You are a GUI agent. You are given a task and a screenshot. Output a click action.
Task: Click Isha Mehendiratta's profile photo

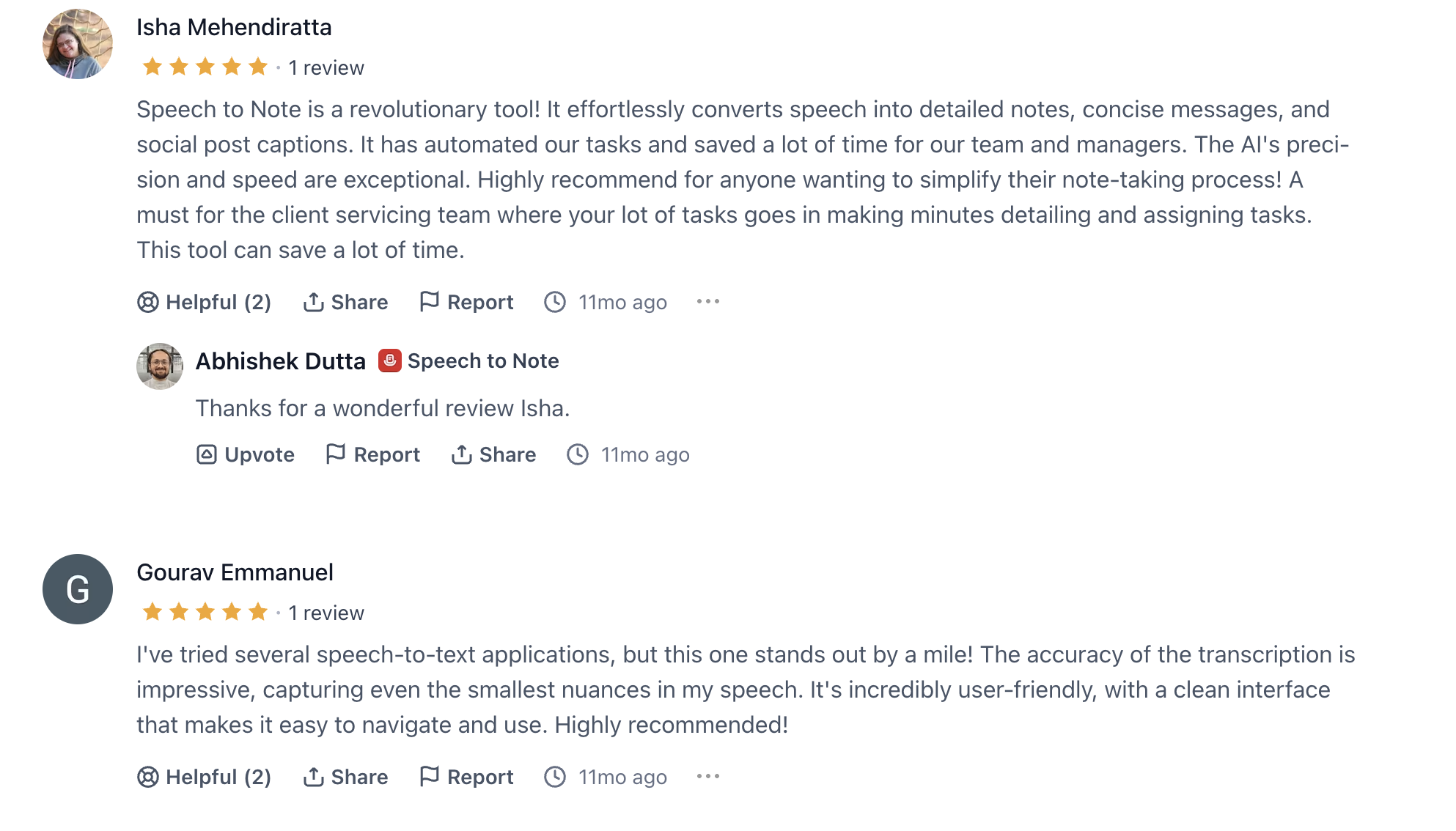point(78,44)
